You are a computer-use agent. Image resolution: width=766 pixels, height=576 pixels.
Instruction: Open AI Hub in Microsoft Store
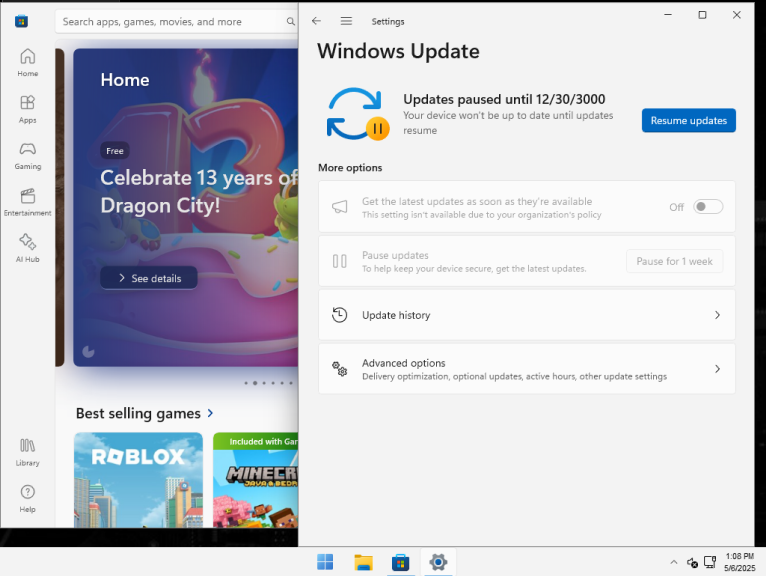click(x=27, y=248)
